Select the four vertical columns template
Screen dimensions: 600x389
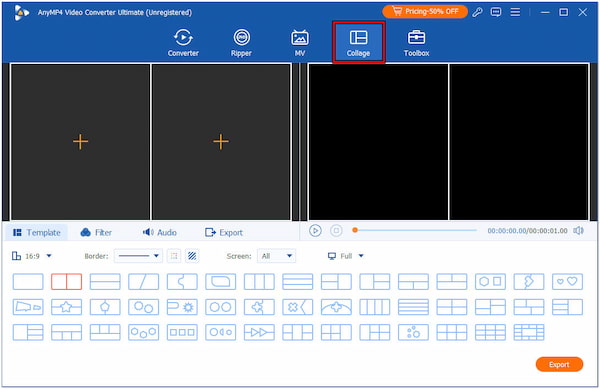pyautogui.click(x=375, y=307)
